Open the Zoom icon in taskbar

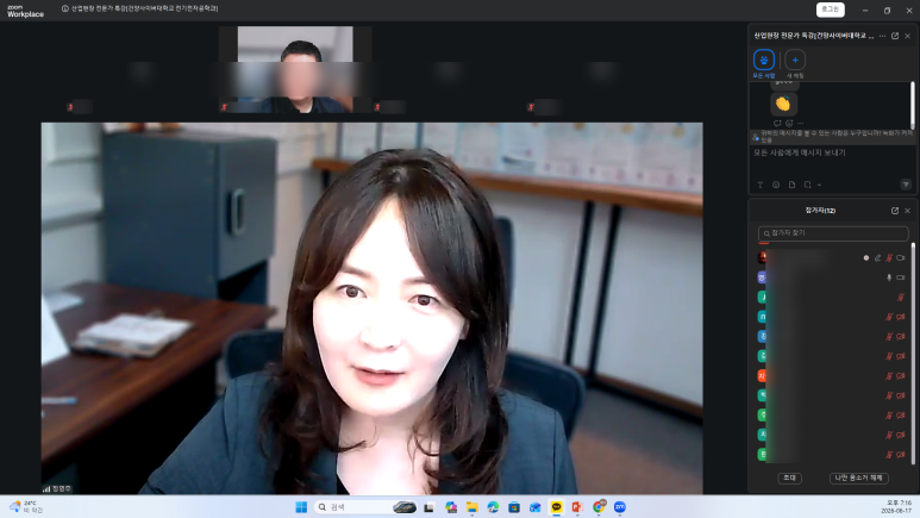click(x=620, y=507)
